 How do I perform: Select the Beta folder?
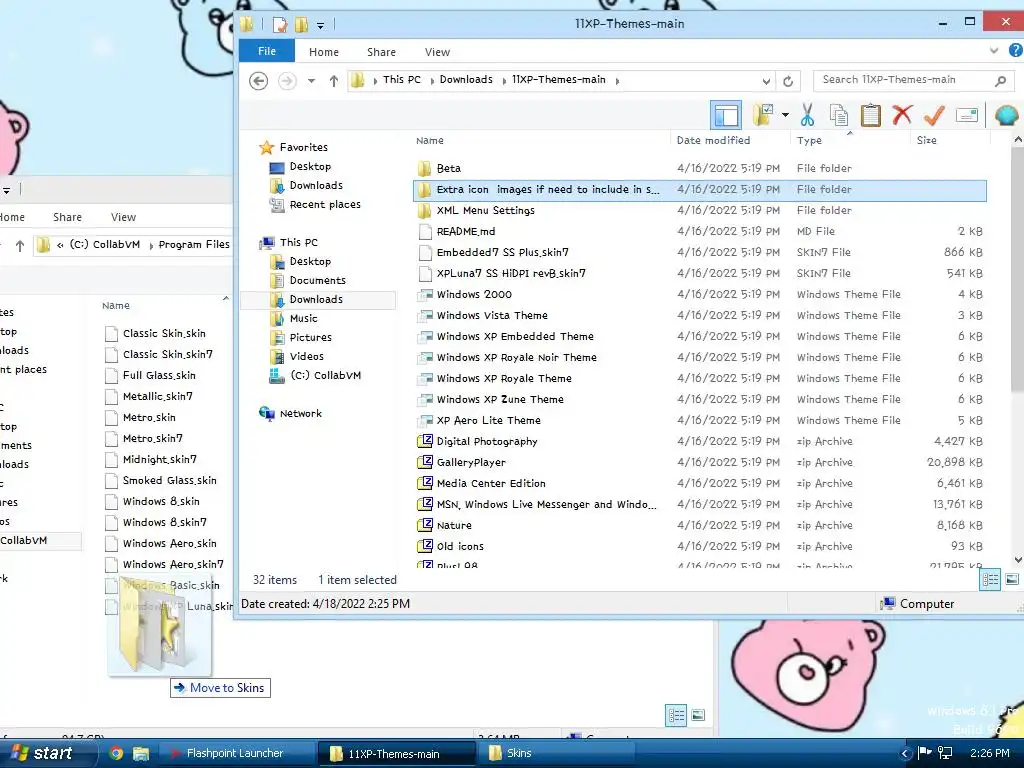[x=449, y=168]
